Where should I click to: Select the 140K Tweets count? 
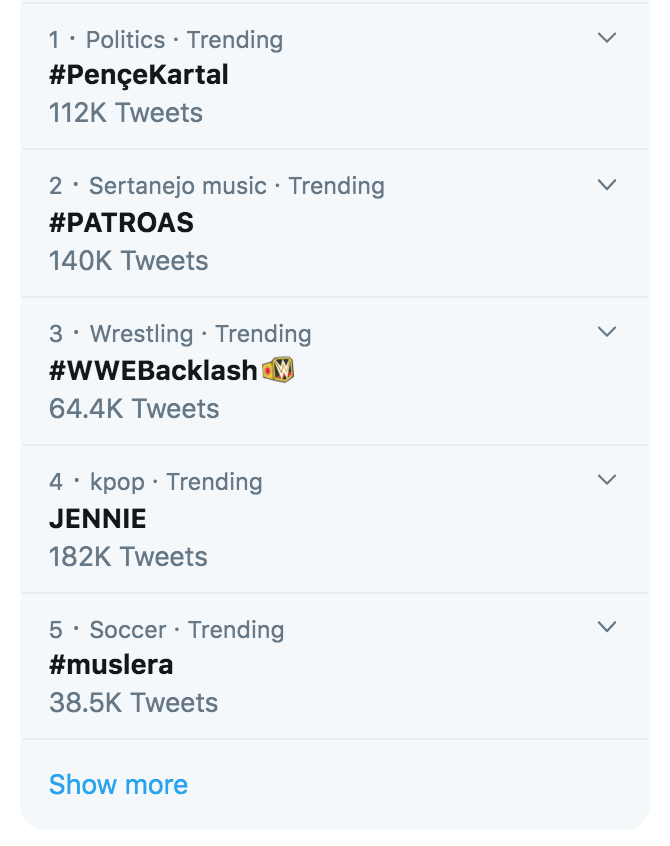[x=128, y=261]
